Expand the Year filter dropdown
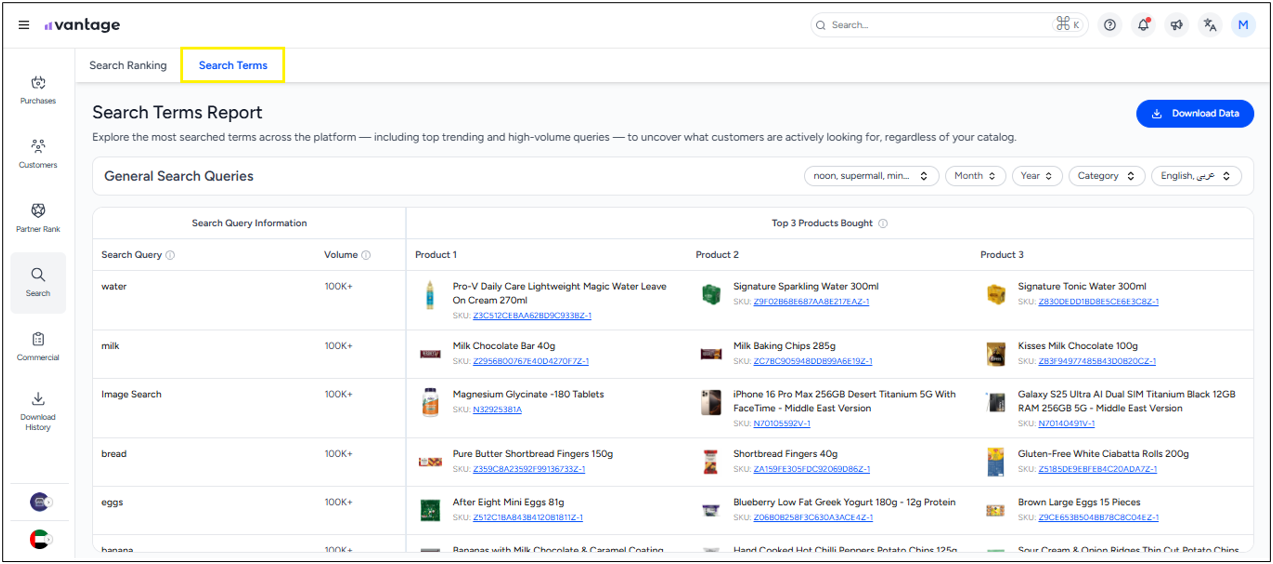Image resolution: width=1273 pixels, height=564 pixels. pos(1036,176)
